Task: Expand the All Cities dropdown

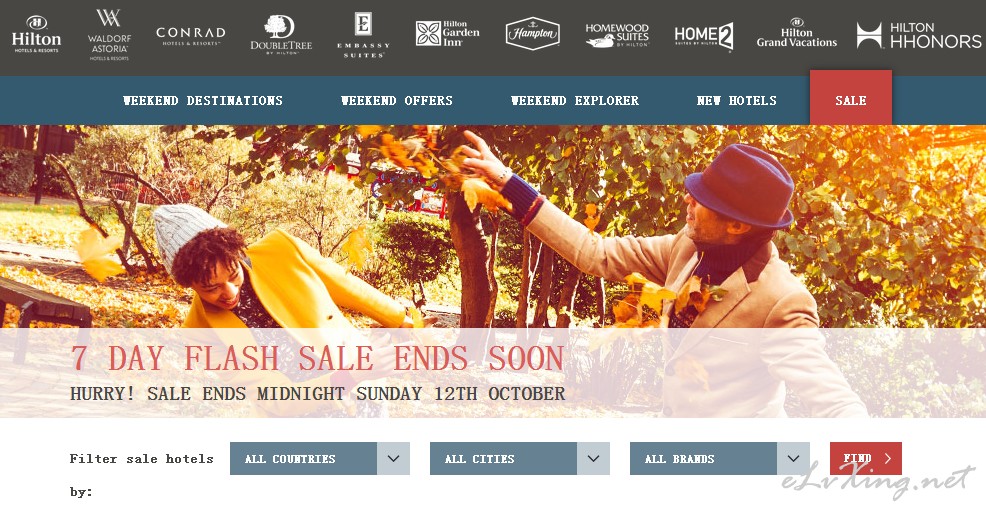Action: 519,458
